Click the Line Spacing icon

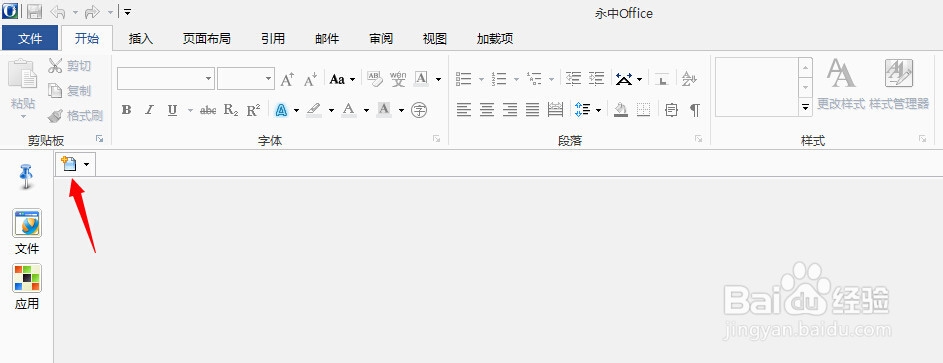pos(582,109)
